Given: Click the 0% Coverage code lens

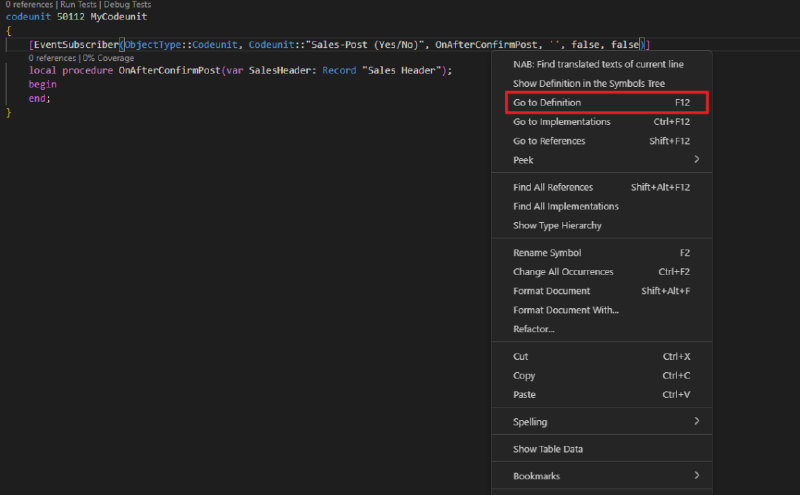Looking at the screenshot, I should 106,58.
